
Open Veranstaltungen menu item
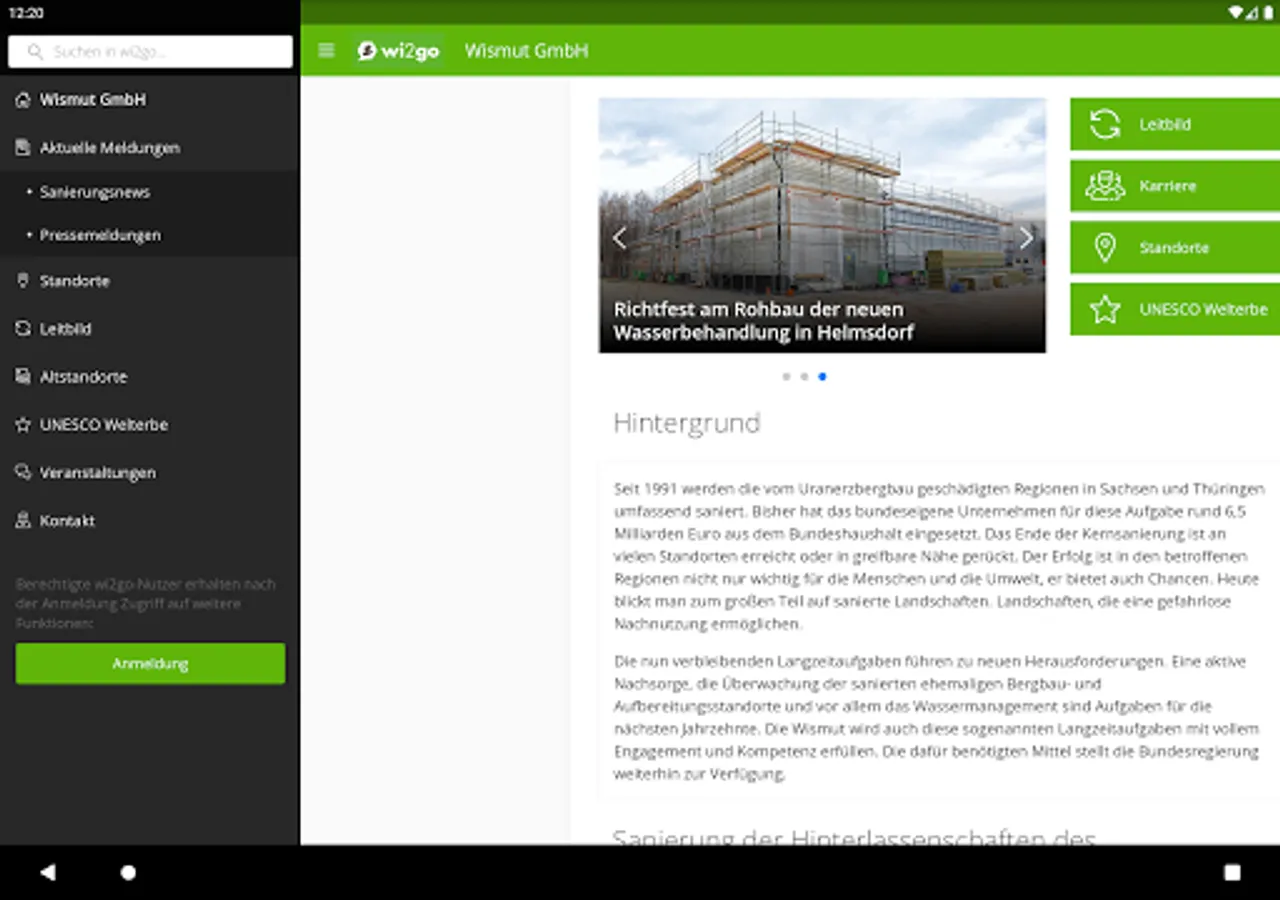[150, 473]
